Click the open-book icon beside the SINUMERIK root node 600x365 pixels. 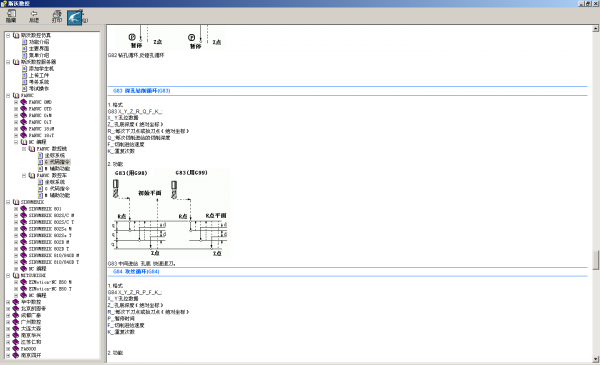pos(16,202)
